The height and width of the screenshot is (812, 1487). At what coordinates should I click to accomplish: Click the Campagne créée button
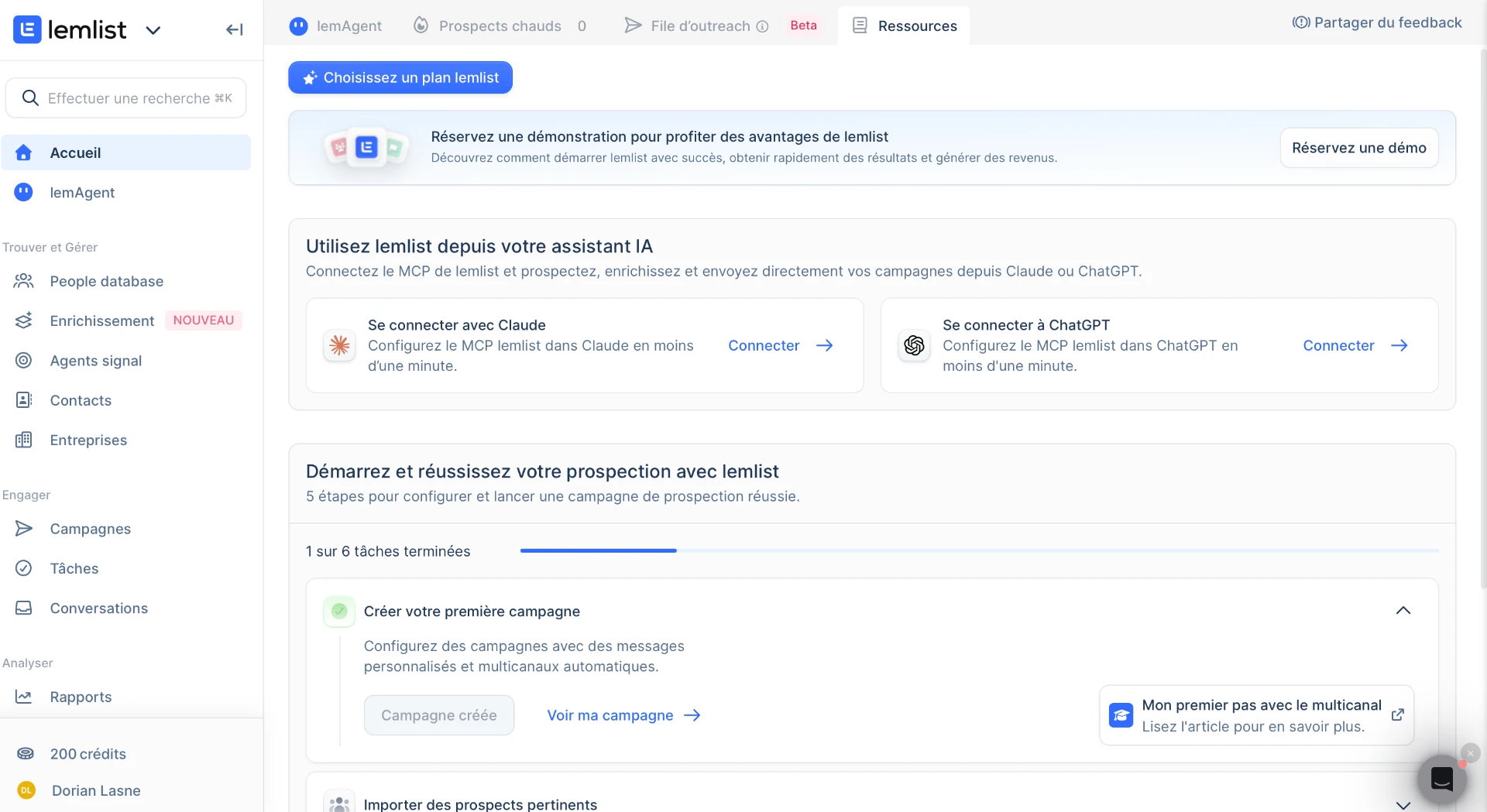(x=439, y=715)
